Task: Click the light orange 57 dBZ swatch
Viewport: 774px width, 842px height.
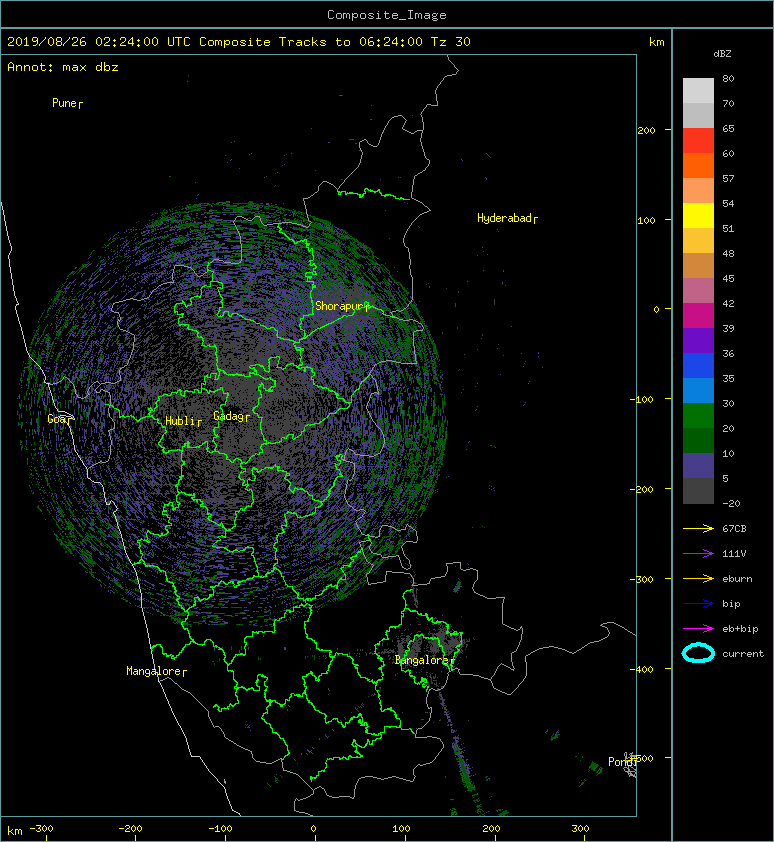Action: click(698, 191)
